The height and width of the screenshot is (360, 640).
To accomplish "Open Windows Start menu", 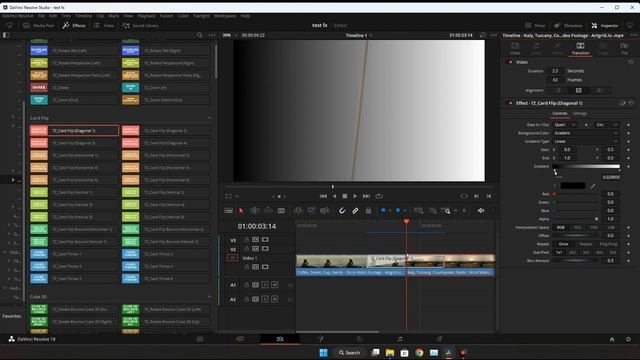I will coord(323,353).
